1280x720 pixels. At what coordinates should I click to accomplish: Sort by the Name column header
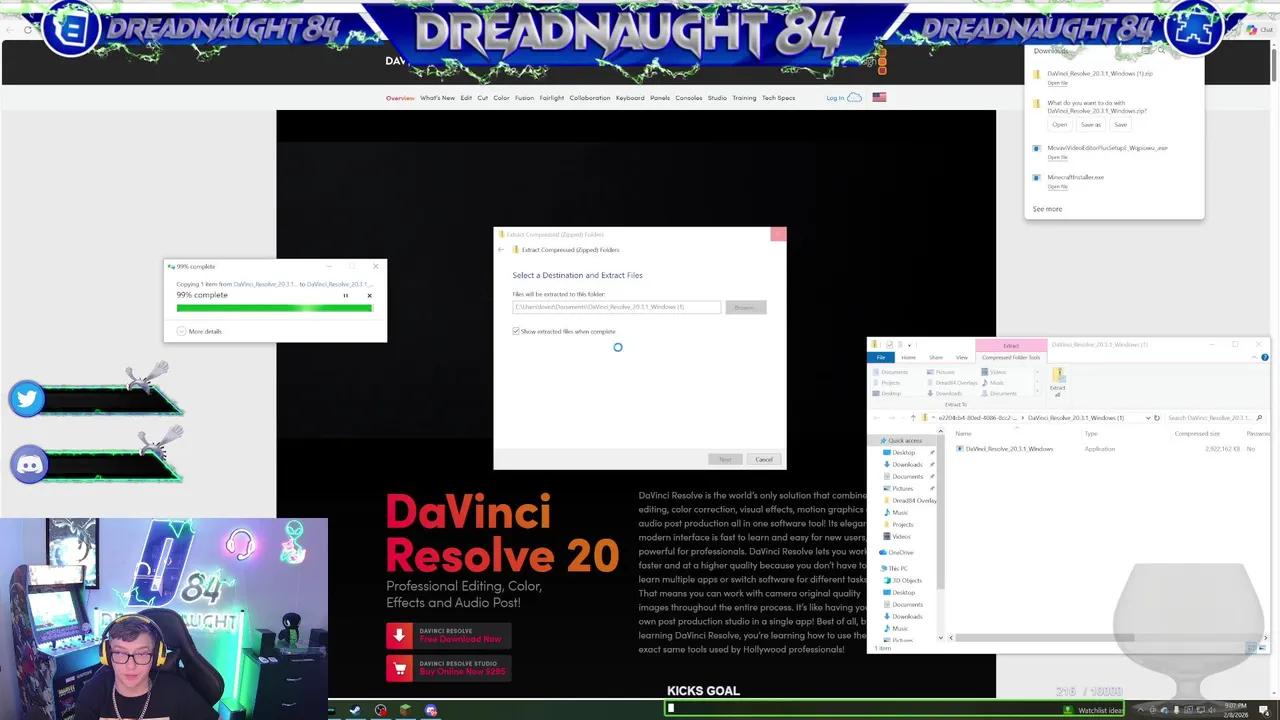[x=963, y=434]
